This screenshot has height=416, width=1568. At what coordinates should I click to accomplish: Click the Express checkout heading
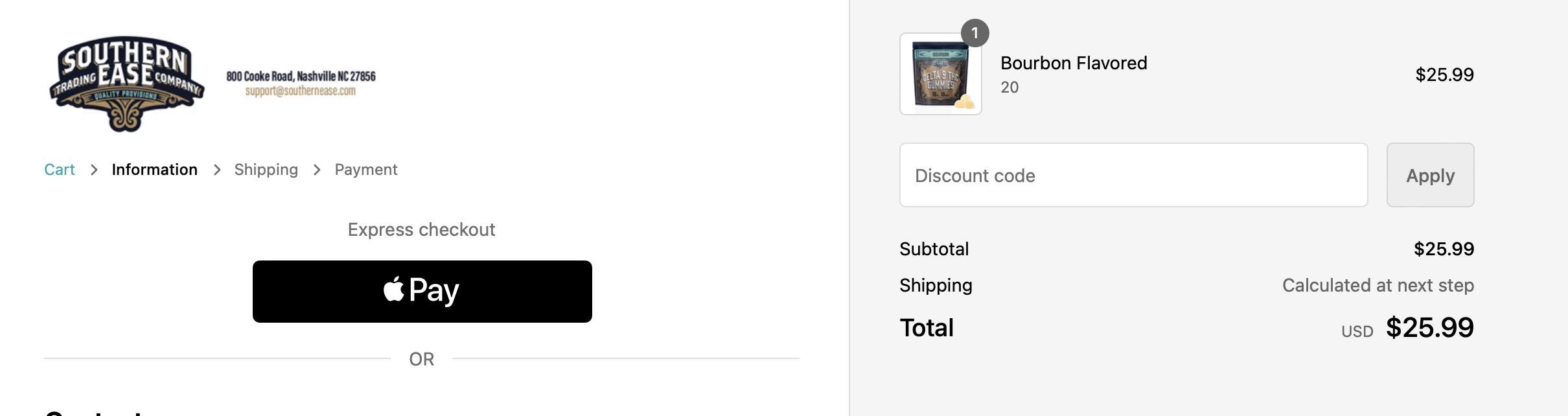(421, 230)
